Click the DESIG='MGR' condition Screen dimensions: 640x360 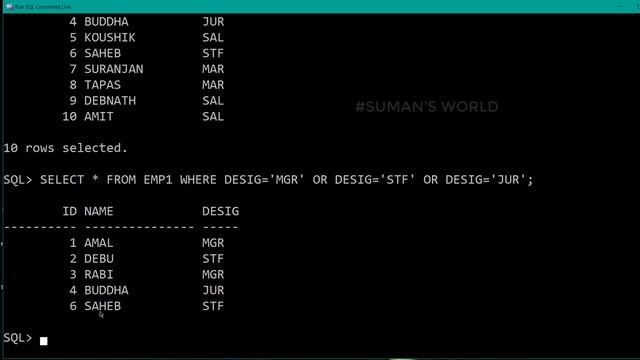coord(264,180)
